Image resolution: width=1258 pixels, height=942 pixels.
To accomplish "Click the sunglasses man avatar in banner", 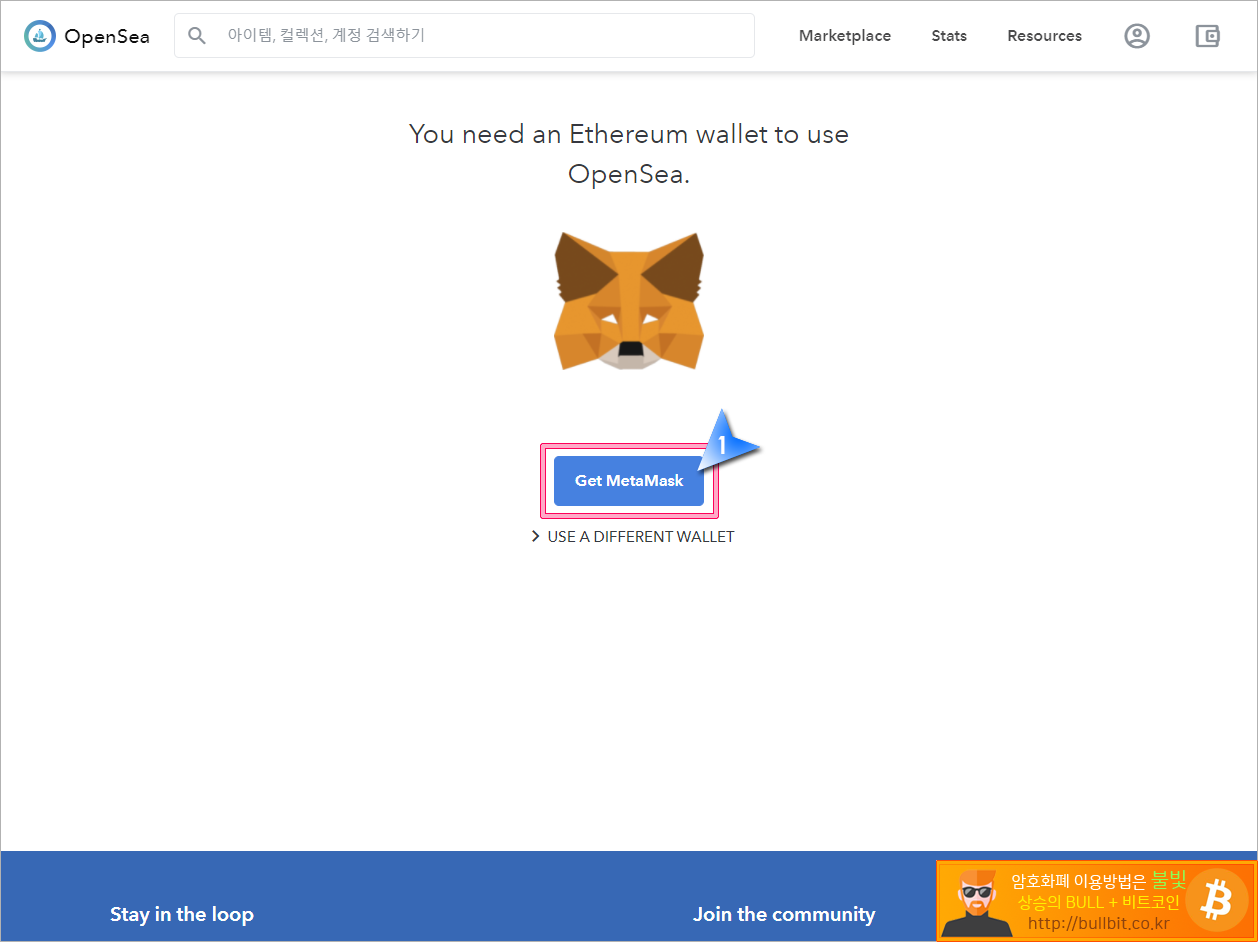I will (976, 902).
